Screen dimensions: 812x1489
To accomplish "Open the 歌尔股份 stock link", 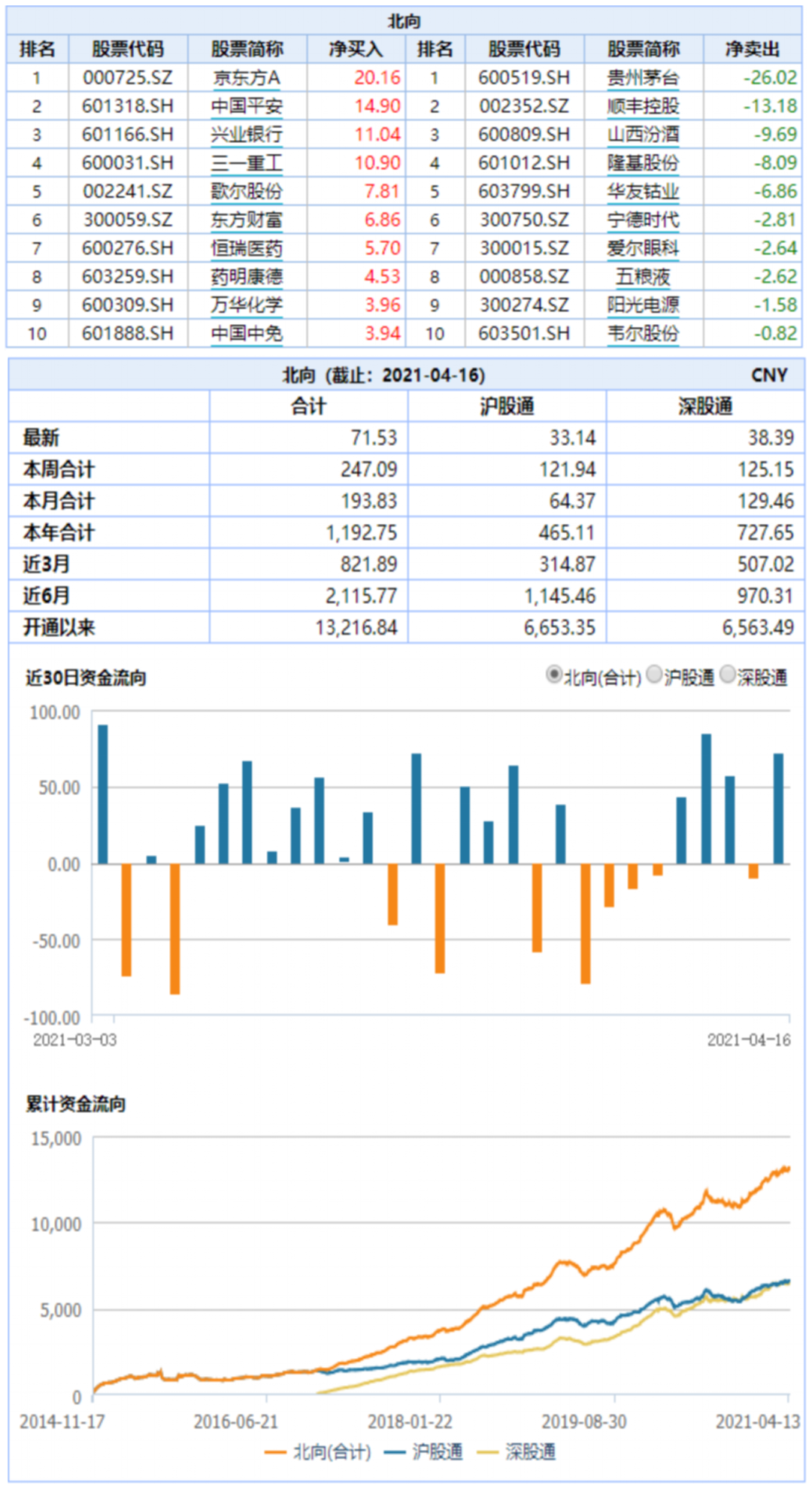I will click(x=247, y=192).
